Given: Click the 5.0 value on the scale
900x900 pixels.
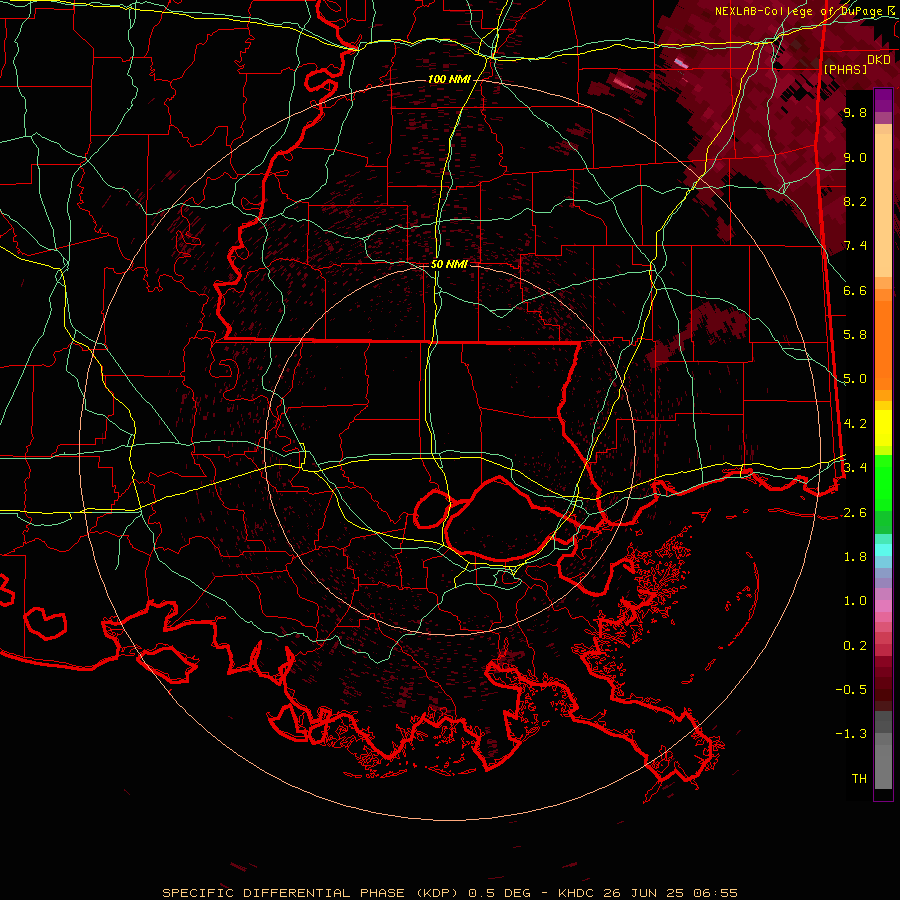Looking at the screenshot, I should [x=855, y=379].
